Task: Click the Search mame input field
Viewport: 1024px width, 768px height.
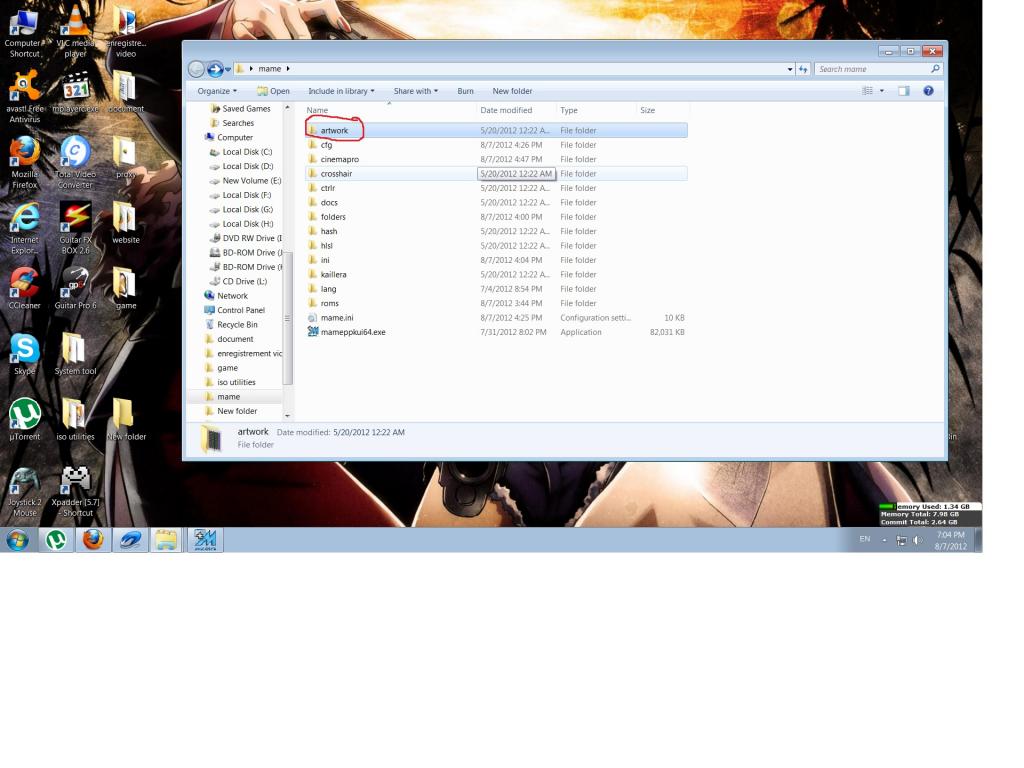Action: coord(872,69)
